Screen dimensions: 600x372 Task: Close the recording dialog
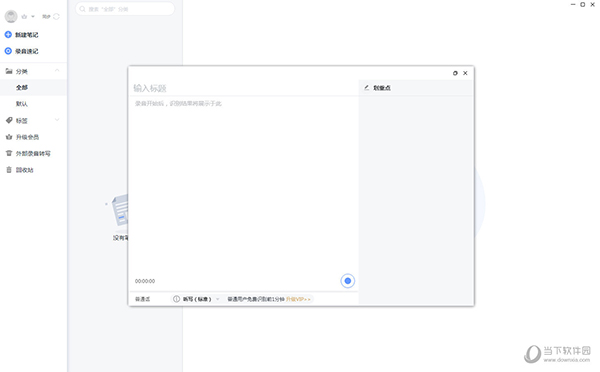tap(465, 73)
